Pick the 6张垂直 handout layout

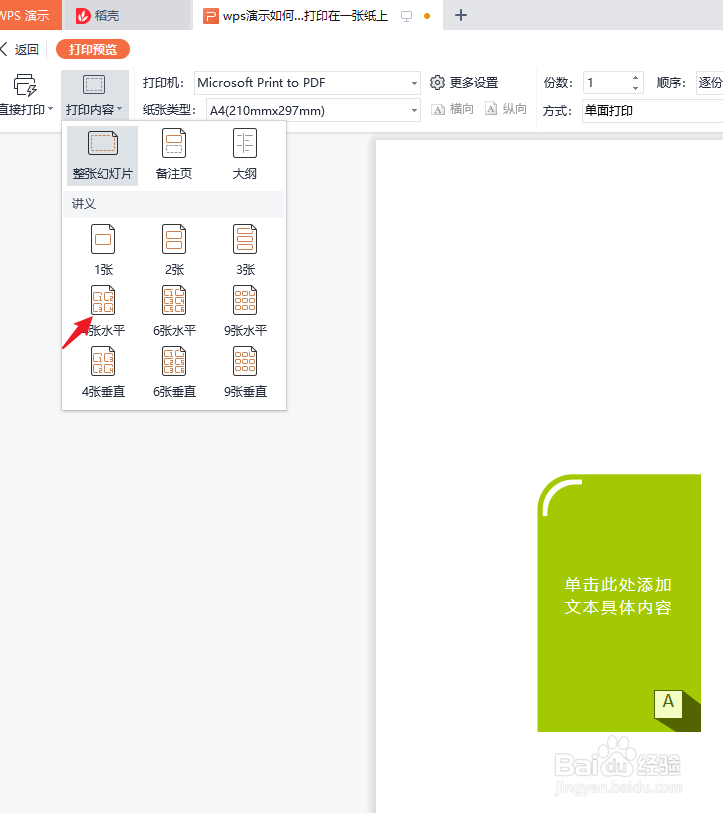[x=174, y=372]
